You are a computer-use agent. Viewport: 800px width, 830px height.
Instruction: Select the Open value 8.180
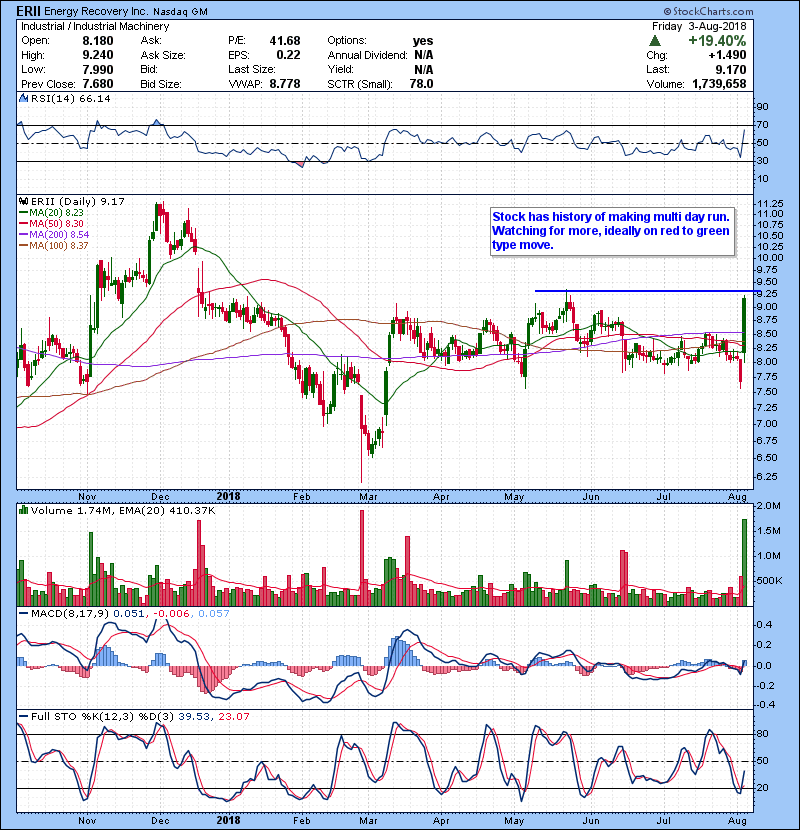tap(97, 41)
